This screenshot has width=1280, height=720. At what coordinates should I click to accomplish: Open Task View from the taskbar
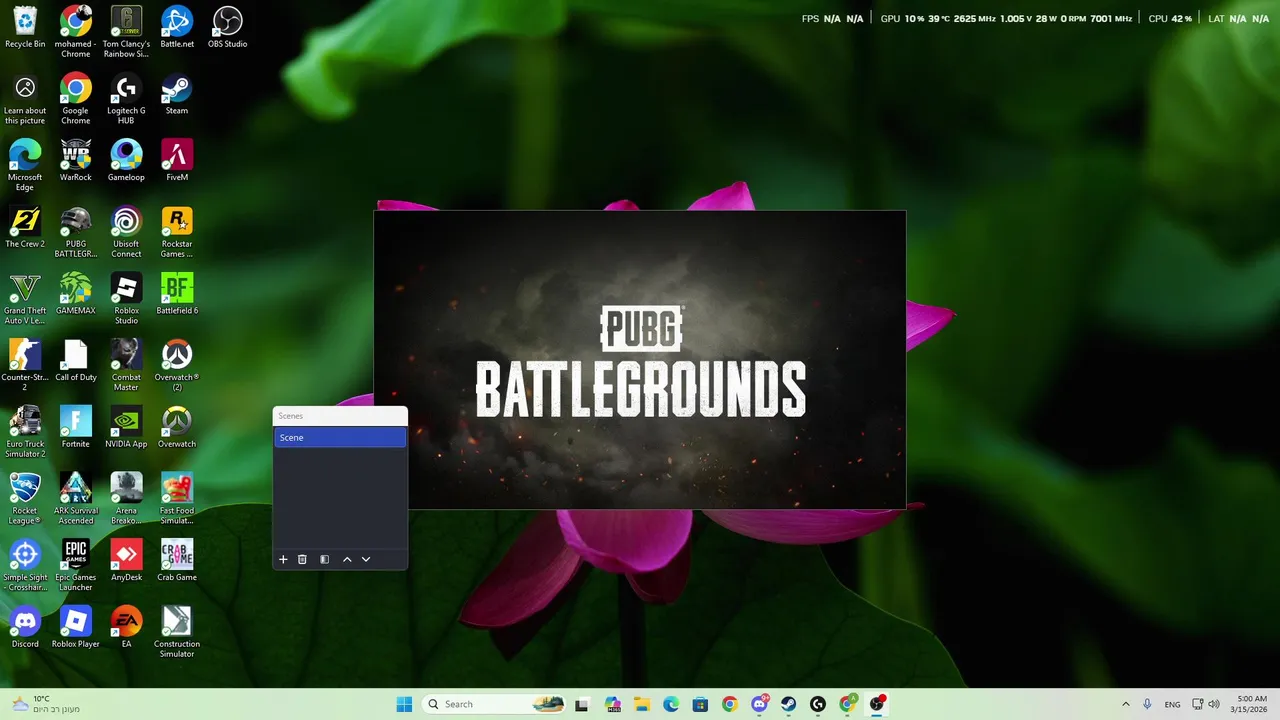[582, 704]
